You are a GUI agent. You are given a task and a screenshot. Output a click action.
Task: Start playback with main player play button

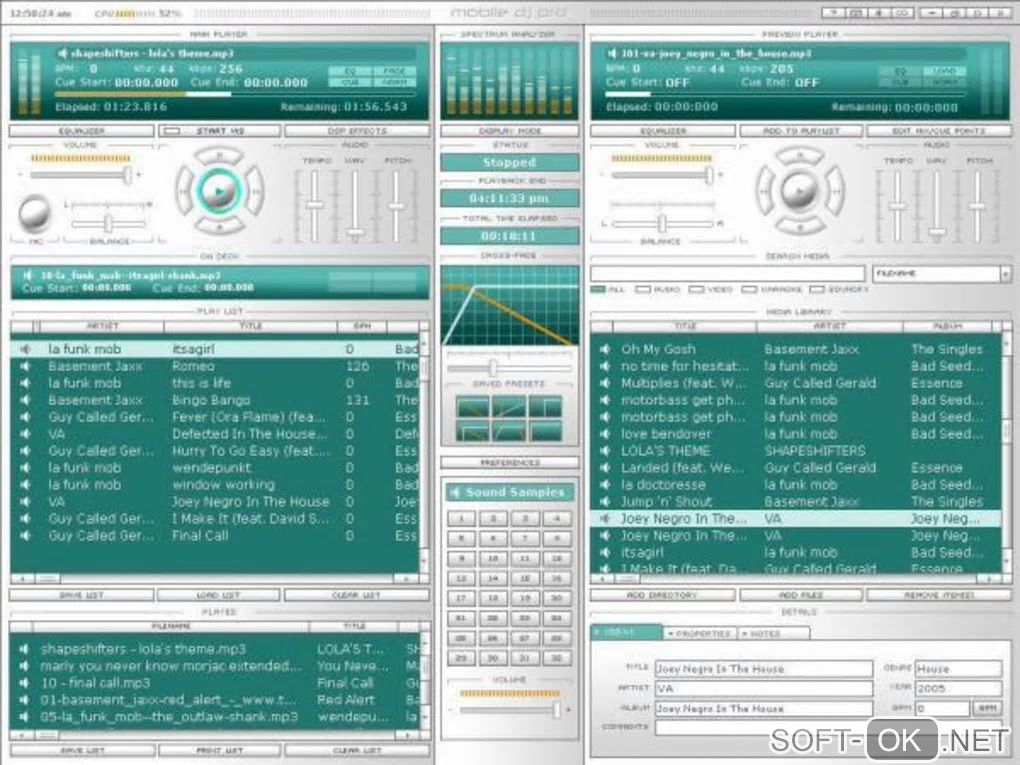click(219, 191)
